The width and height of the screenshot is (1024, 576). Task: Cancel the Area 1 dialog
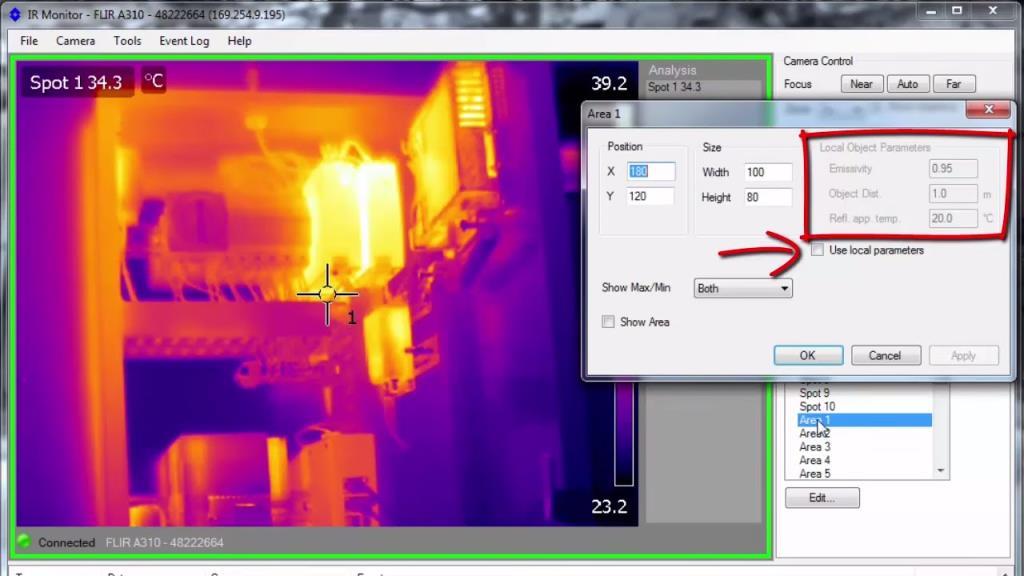pyautogui.click(x=884, y=355)
